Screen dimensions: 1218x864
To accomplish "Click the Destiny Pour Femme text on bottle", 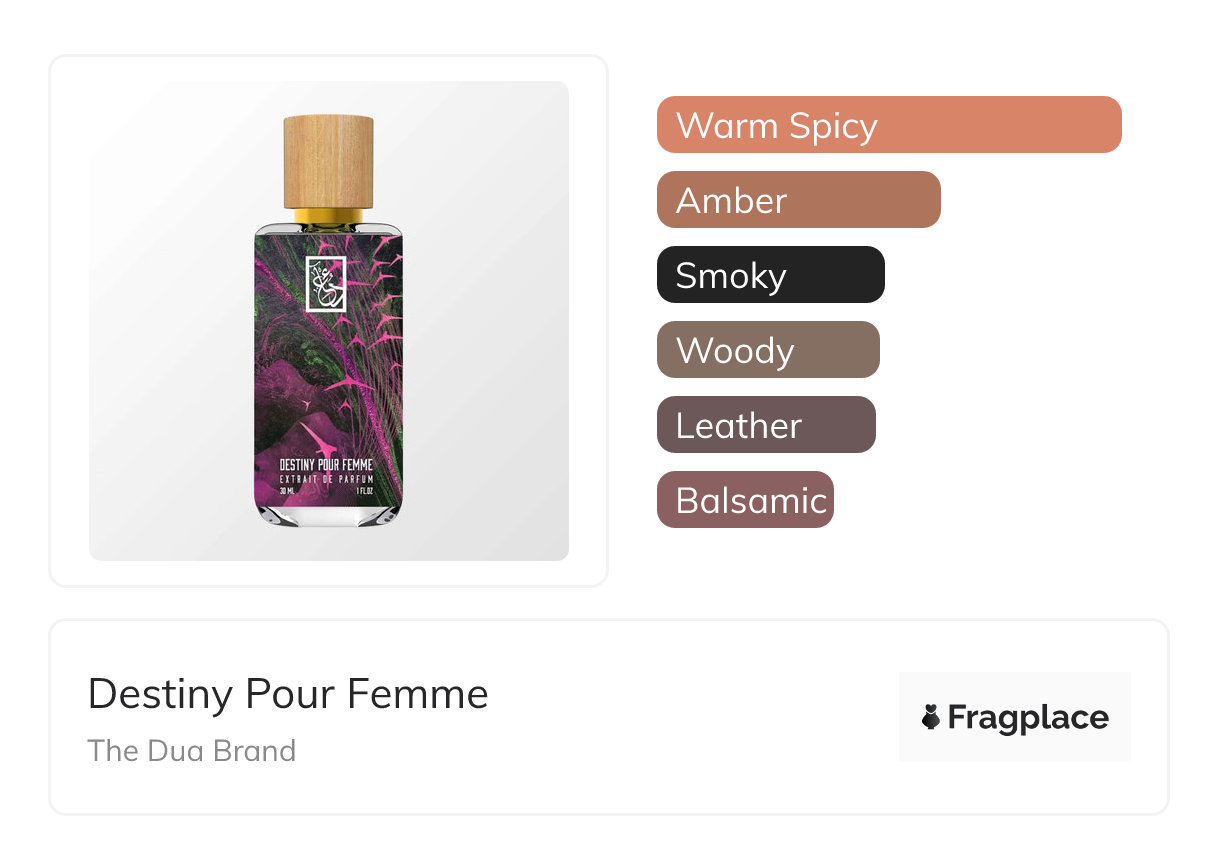I will (x=328, y=465).
